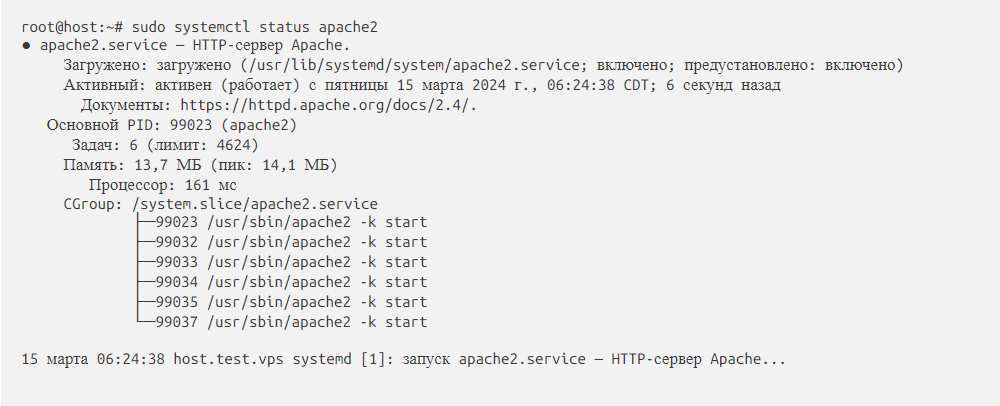Click the "активен (работает)" status text
The height and width of the screenshot is (406, 1000).
tap(235, 85)
